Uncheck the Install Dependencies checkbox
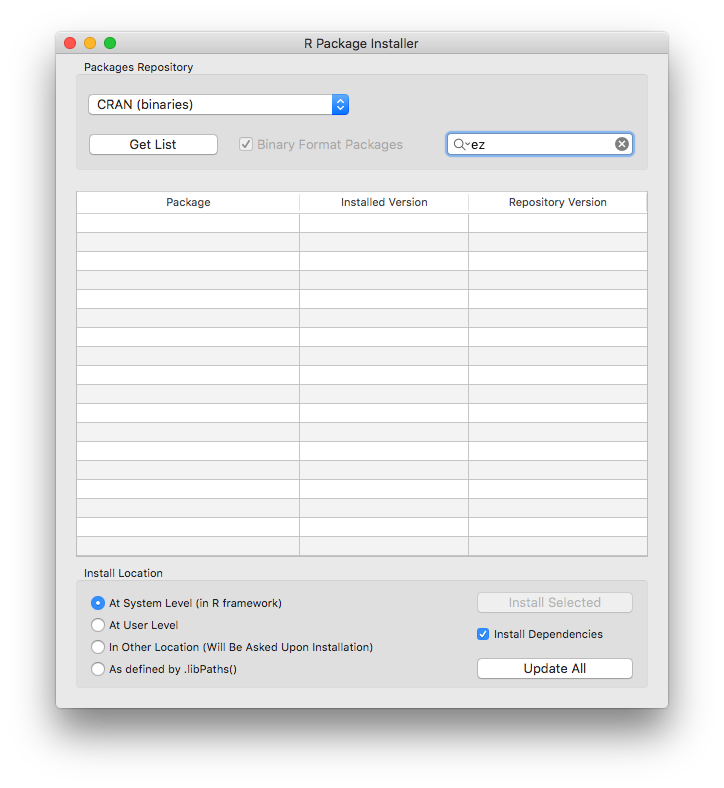724x788 pixels. pos(483,634)
